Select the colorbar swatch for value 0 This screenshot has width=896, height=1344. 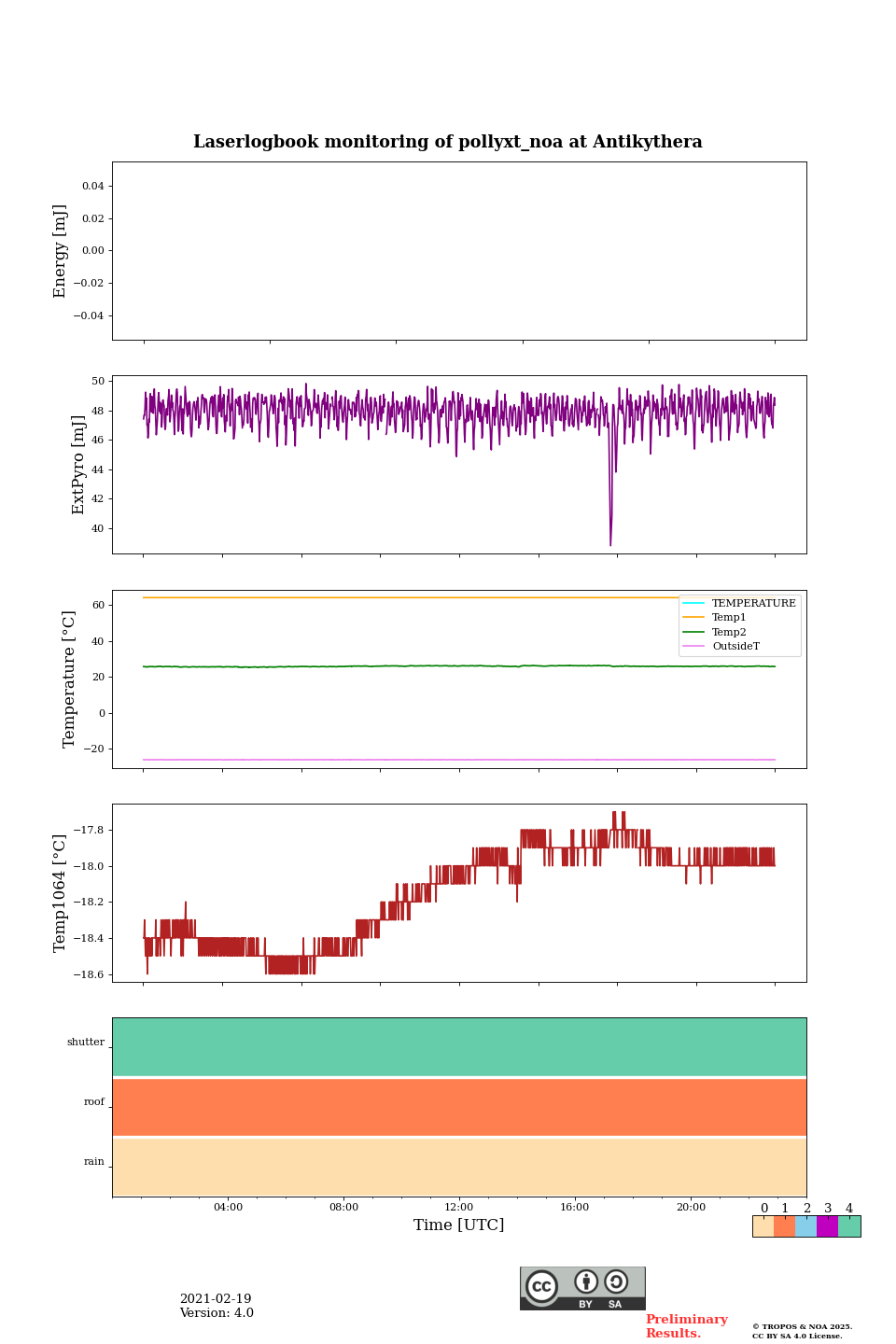763,1226
